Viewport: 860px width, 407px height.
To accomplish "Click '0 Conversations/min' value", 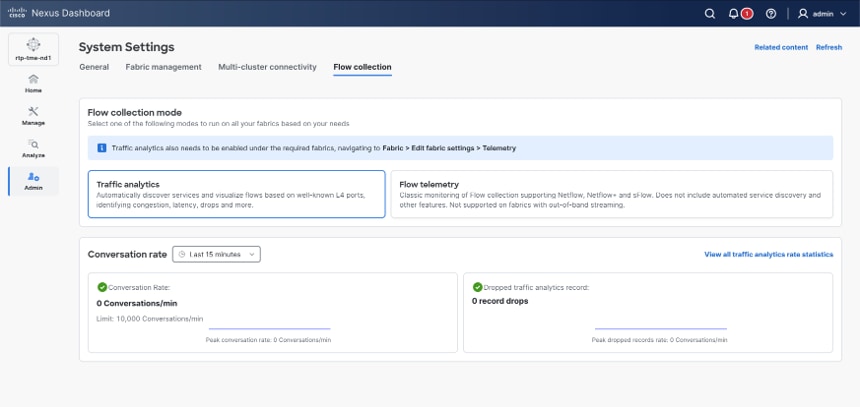I will [x=137, y=303].
